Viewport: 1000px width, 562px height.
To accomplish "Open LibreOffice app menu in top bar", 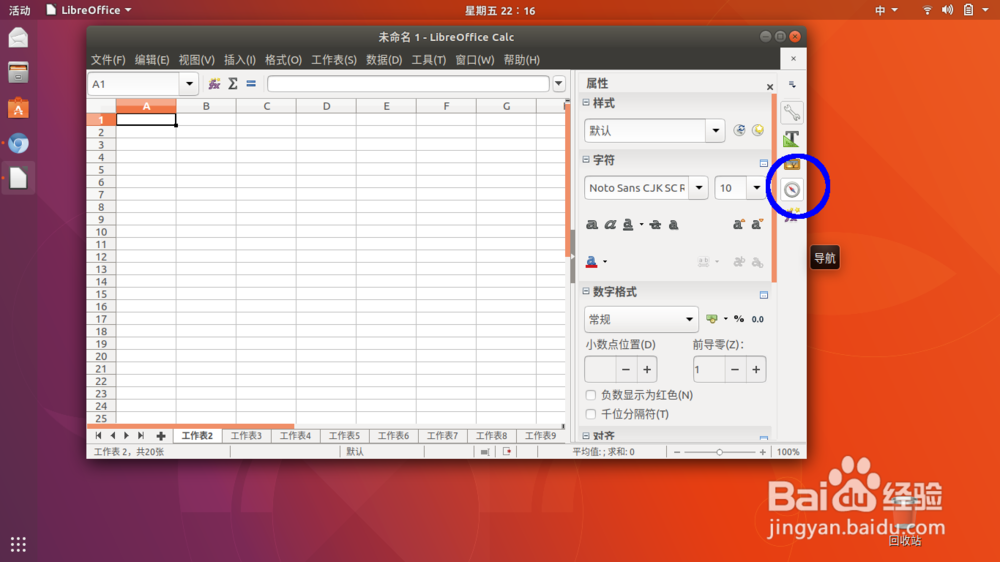I will [x=89, y=10].
